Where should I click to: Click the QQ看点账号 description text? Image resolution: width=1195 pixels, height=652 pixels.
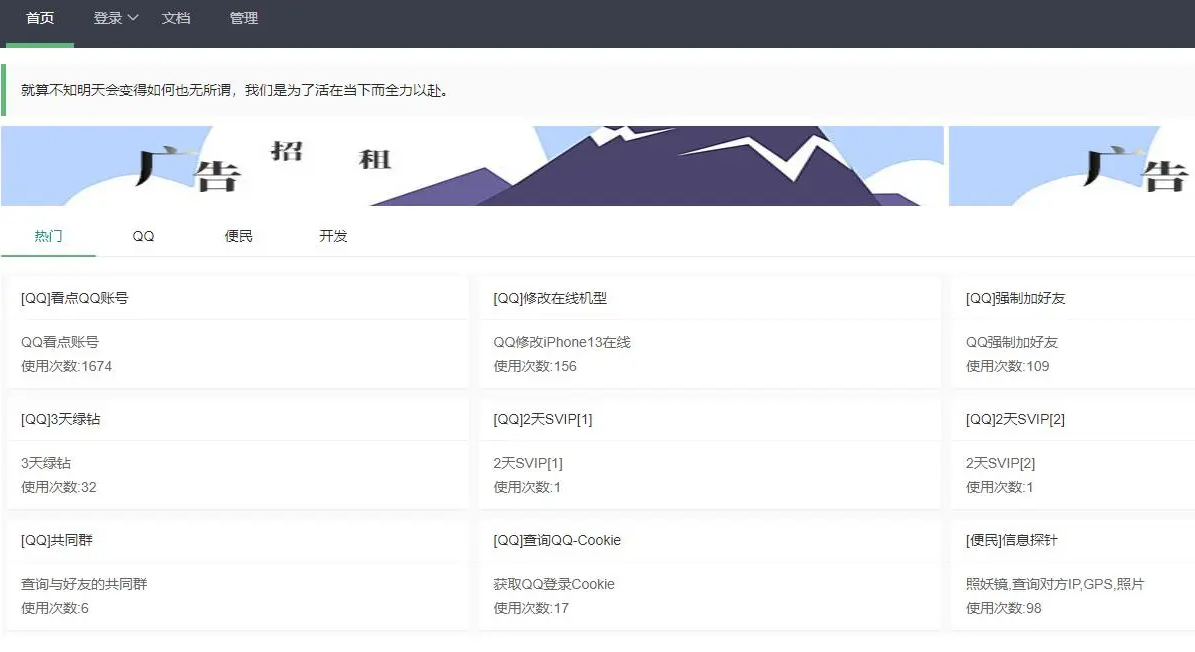coord(59,343)
